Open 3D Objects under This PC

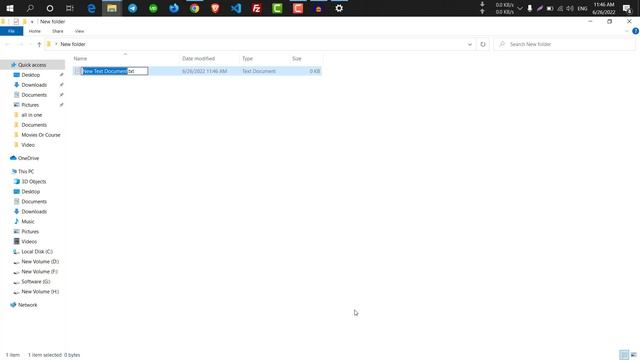point(33,182)
